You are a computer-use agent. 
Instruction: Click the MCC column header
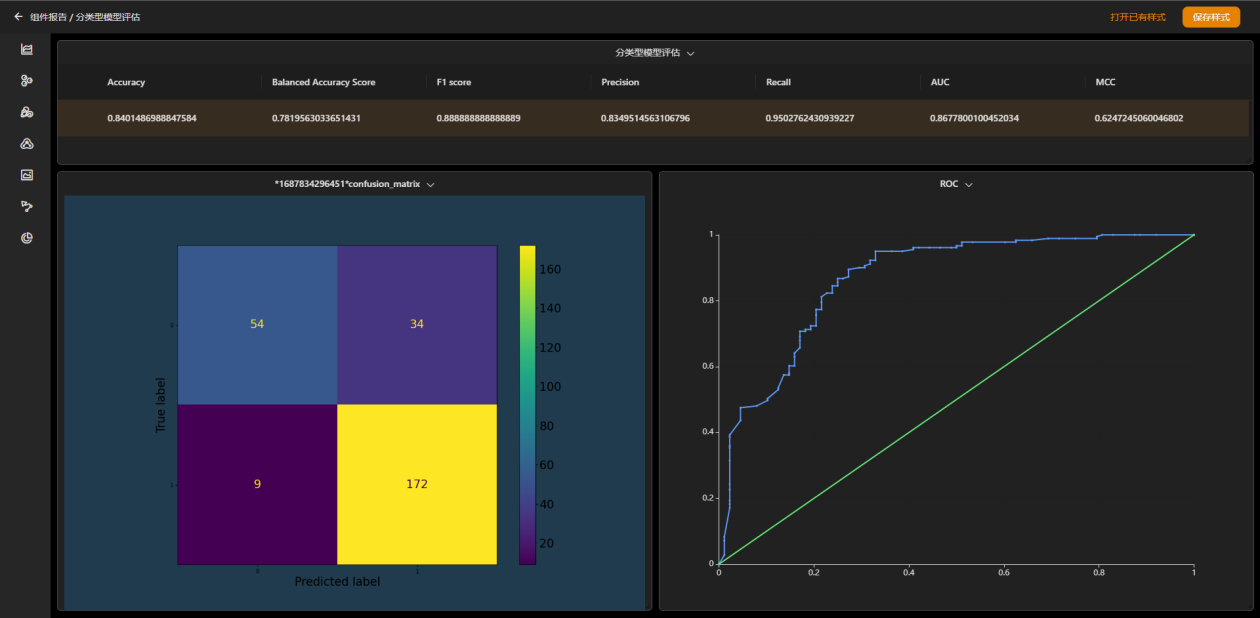tap(1105, 82)
